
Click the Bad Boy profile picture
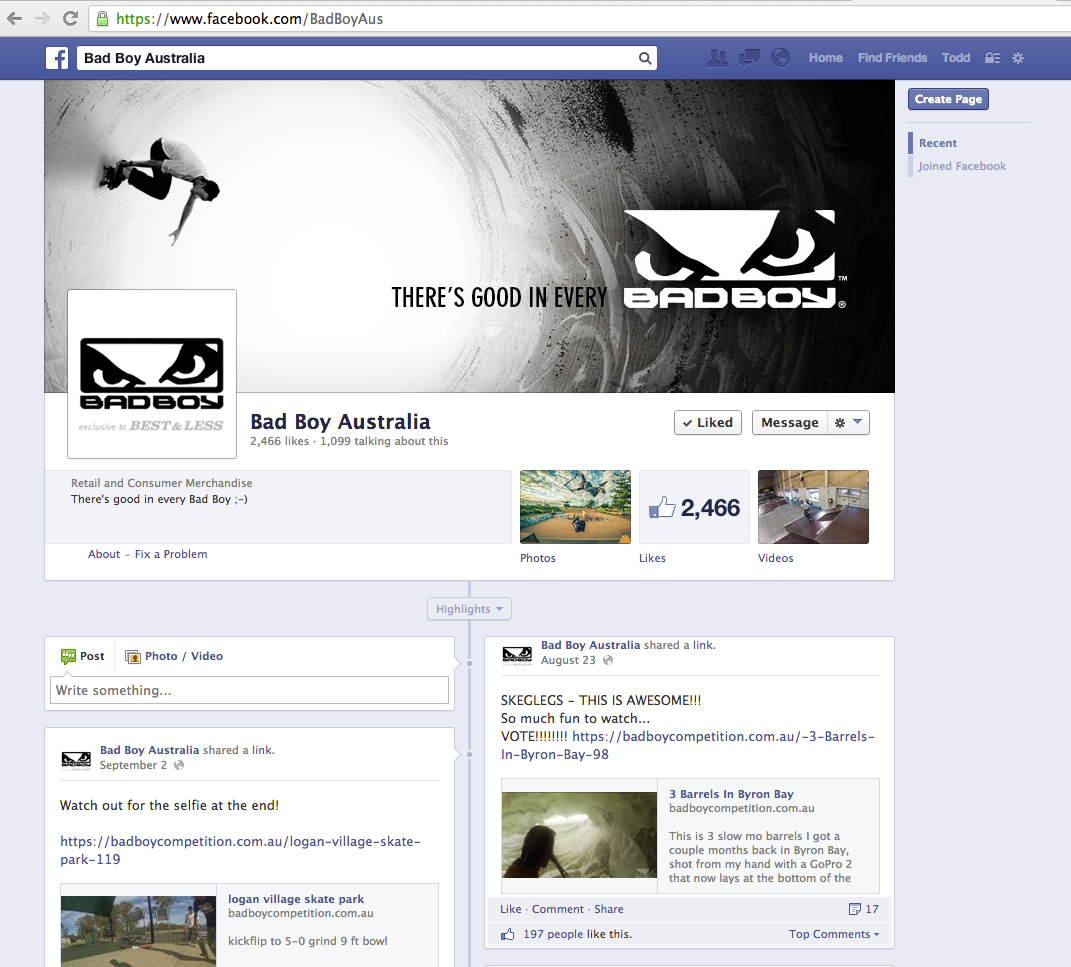[152, 374]
